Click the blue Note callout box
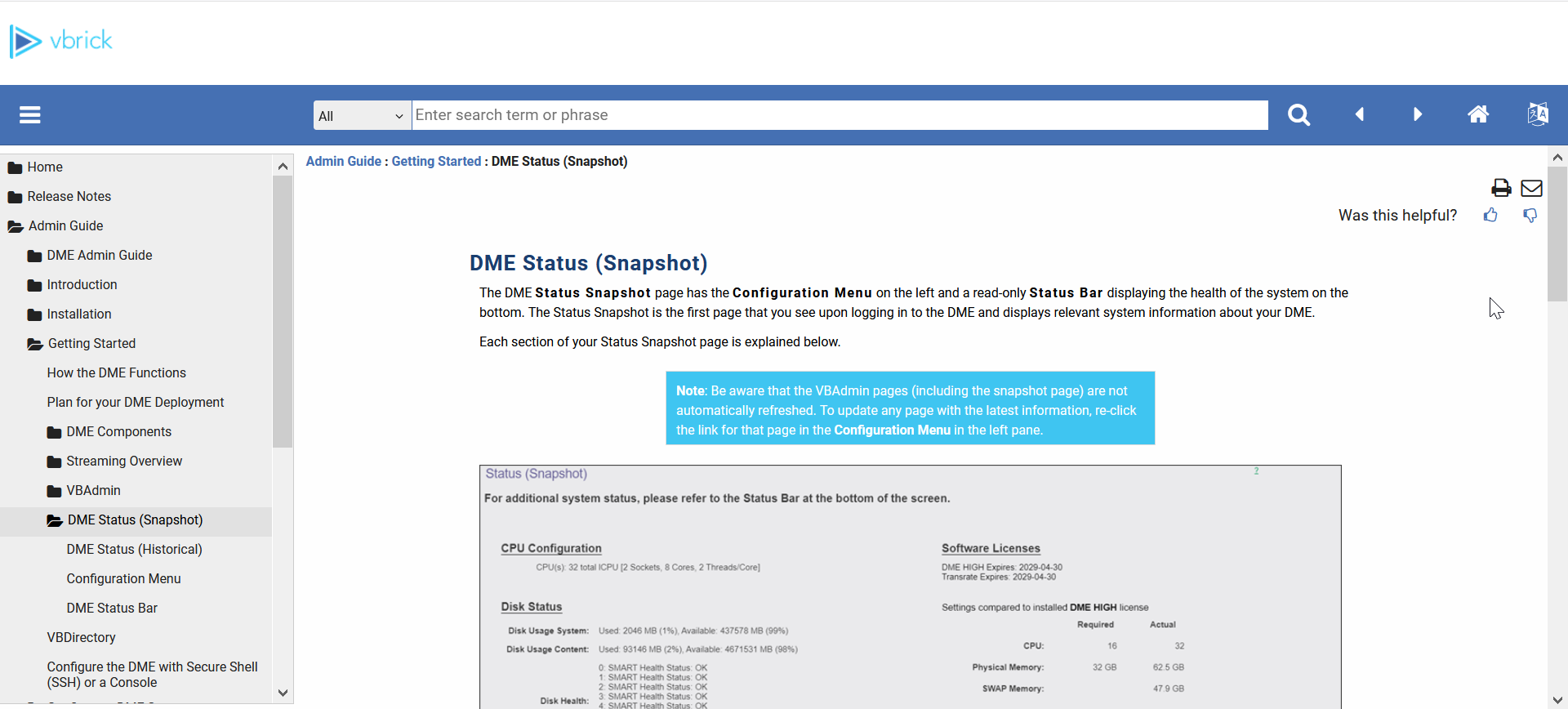 [910, 408]
